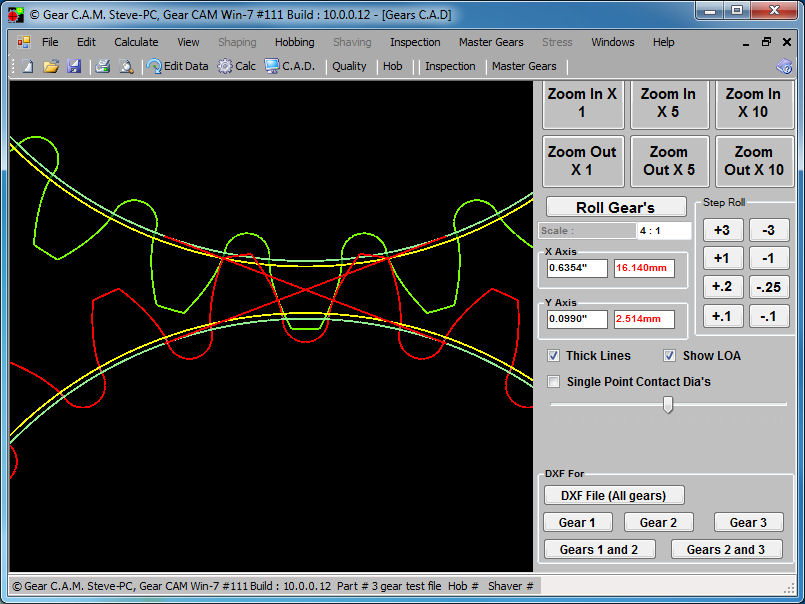Save using the floppy disk icon

click(74, 66)
